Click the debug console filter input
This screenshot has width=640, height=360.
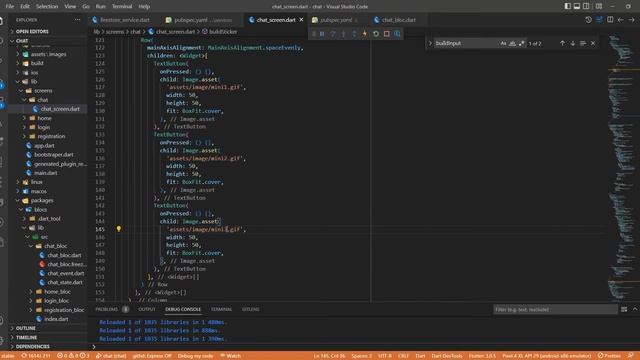(555, 309)
